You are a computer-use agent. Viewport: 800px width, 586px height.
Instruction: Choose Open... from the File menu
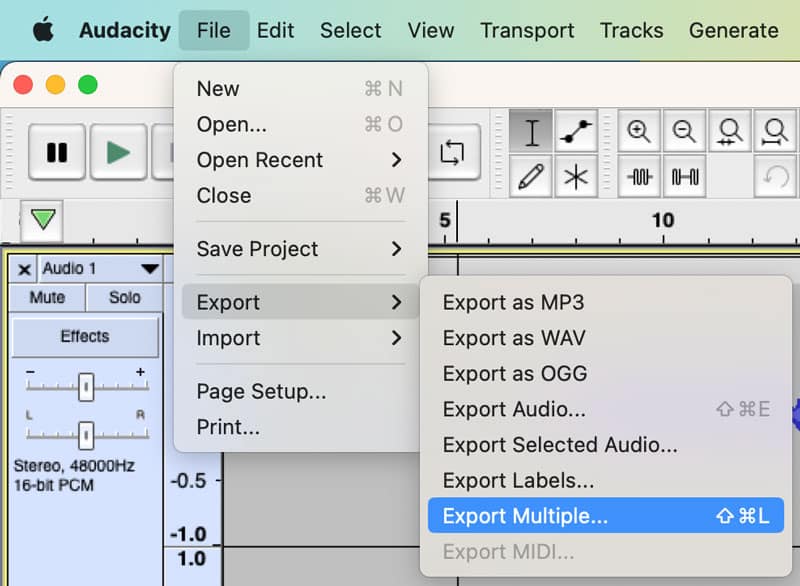point(301,124)
